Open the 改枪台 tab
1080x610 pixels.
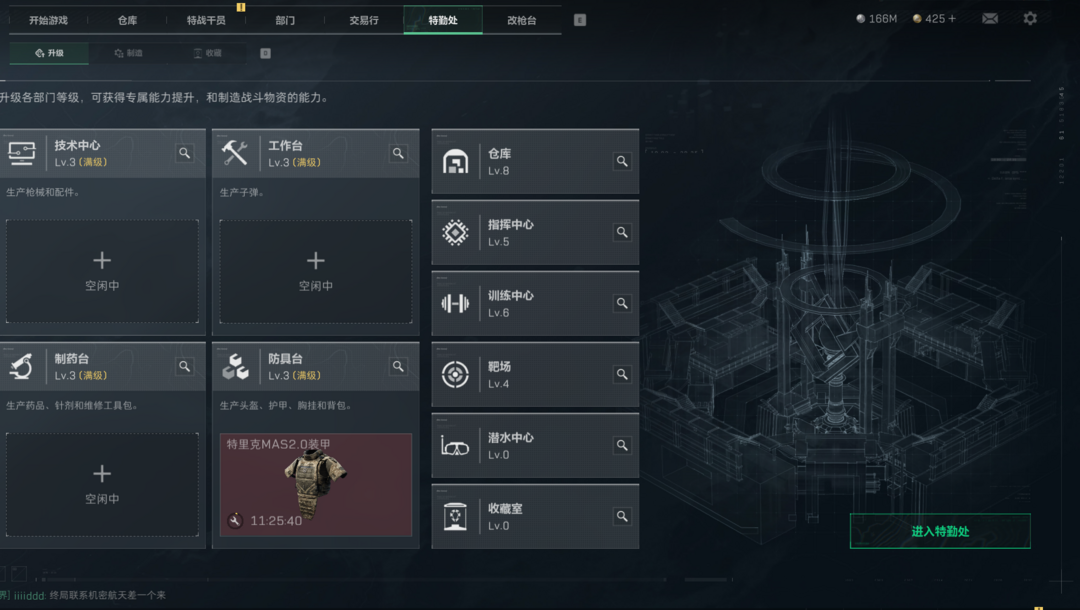coord(521,20)
